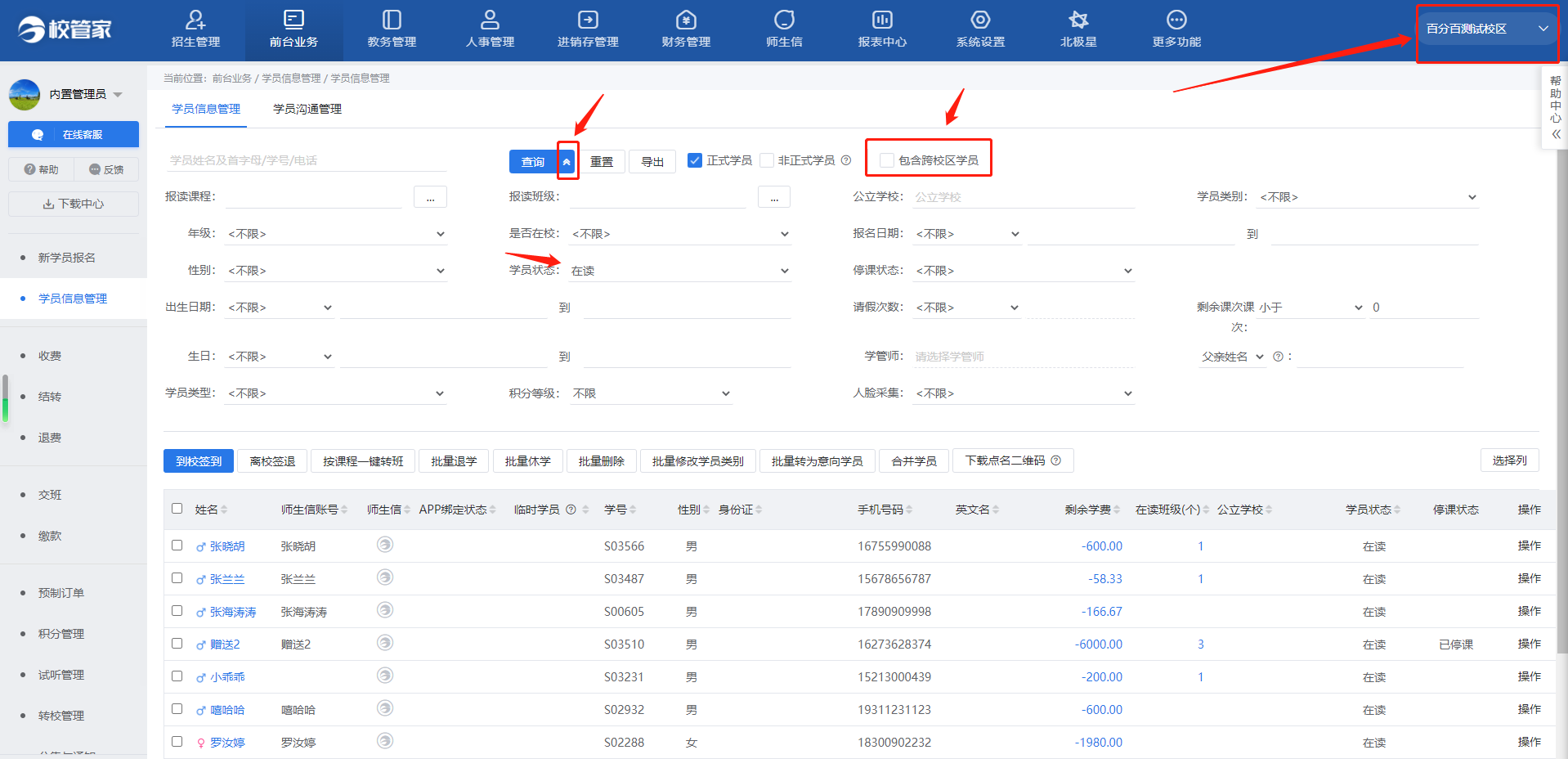Click help icon on 下载点名二维码 button
This screenshot has height=759, width=1568.
(x=1055, y=460)
